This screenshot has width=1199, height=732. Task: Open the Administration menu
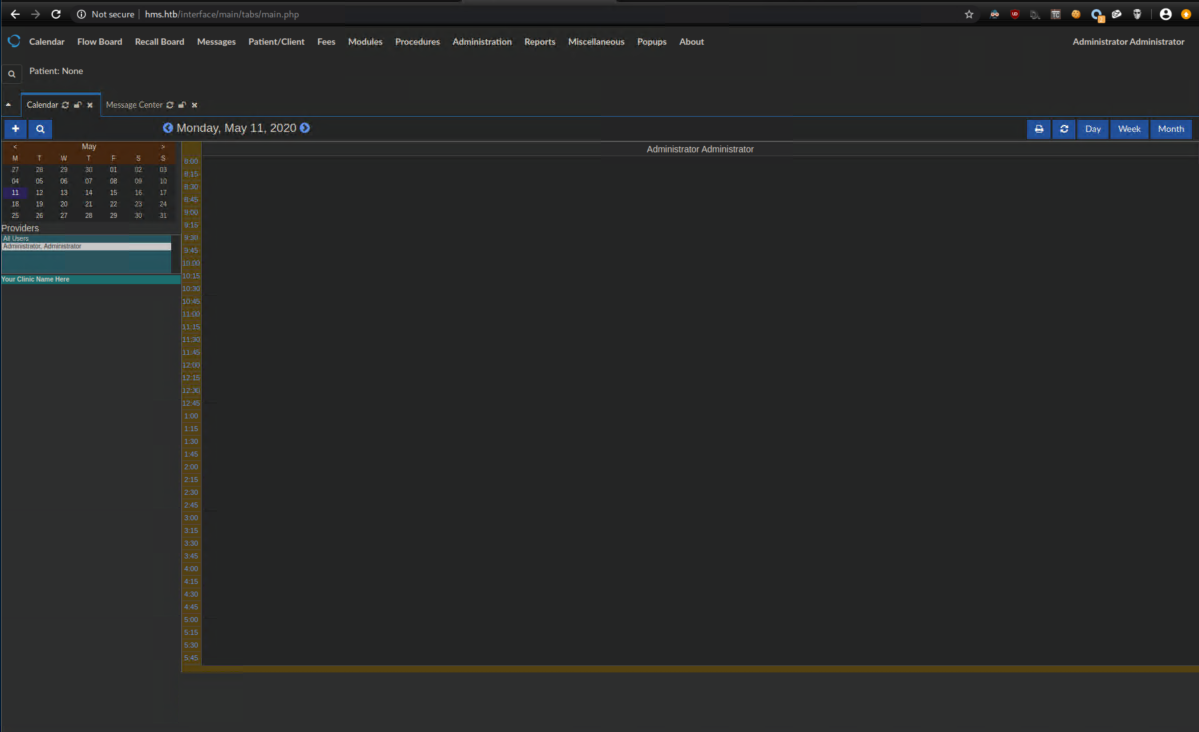[x=481, y=42]
